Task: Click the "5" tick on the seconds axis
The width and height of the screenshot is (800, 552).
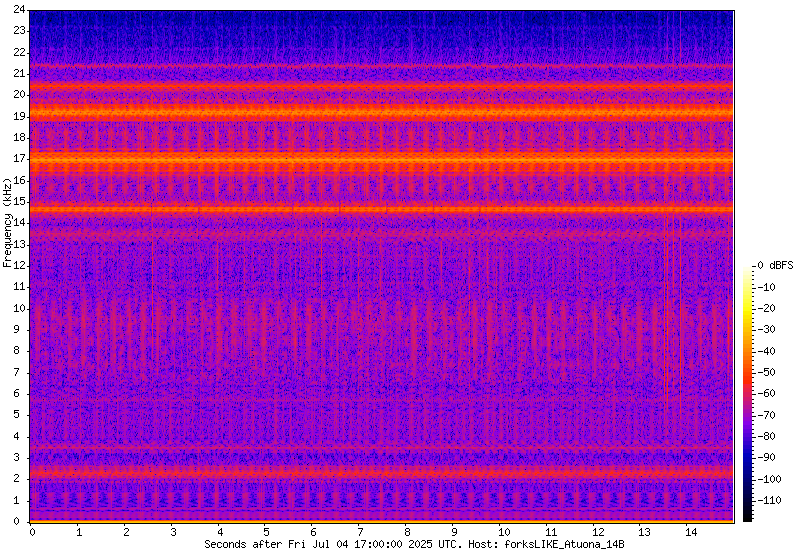Action: click(267, 533)
